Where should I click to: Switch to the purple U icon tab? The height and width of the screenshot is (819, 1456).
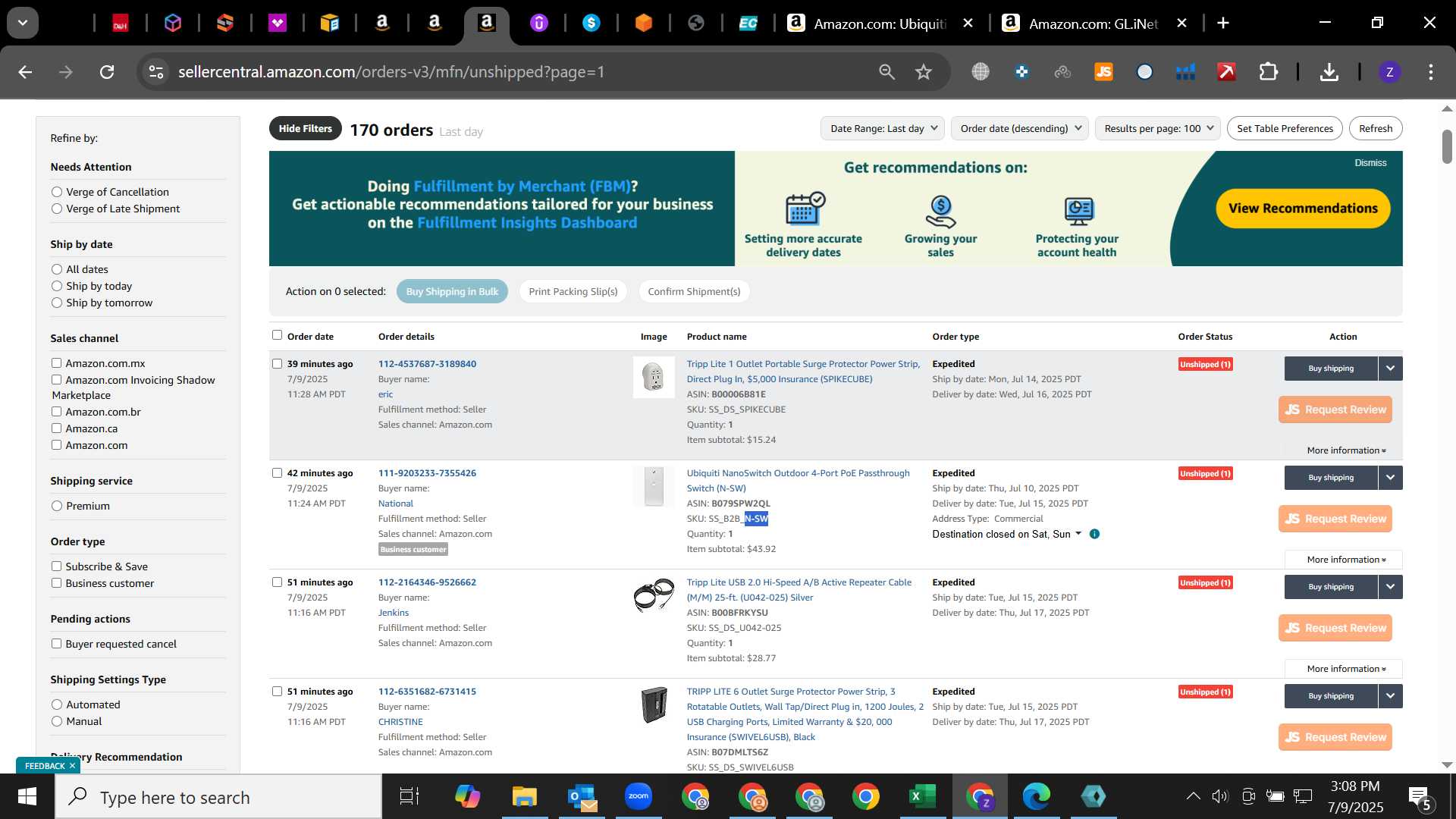point(538,24)
